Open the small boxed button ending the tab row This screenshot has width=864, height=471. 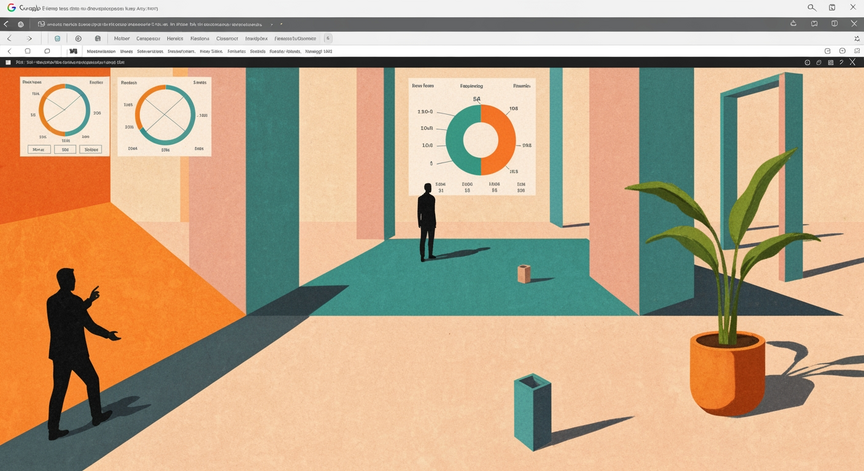[328, 39]
